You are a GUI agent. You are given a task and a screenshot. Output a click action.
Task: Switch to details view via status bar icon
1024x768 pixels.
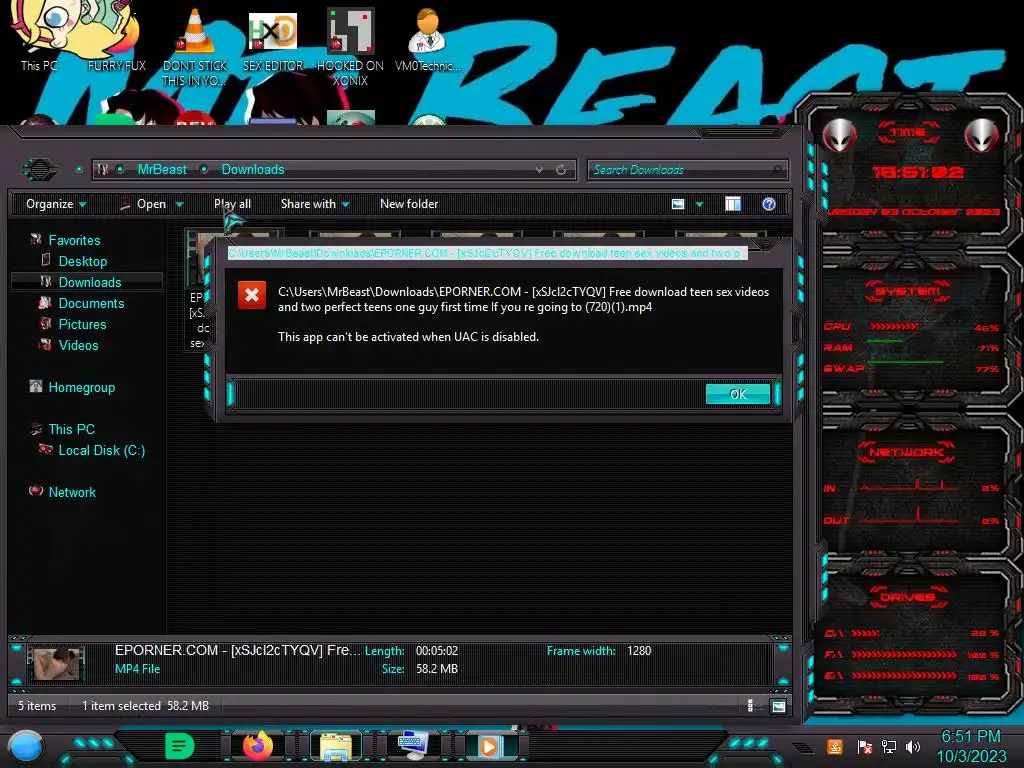(750, 705)
